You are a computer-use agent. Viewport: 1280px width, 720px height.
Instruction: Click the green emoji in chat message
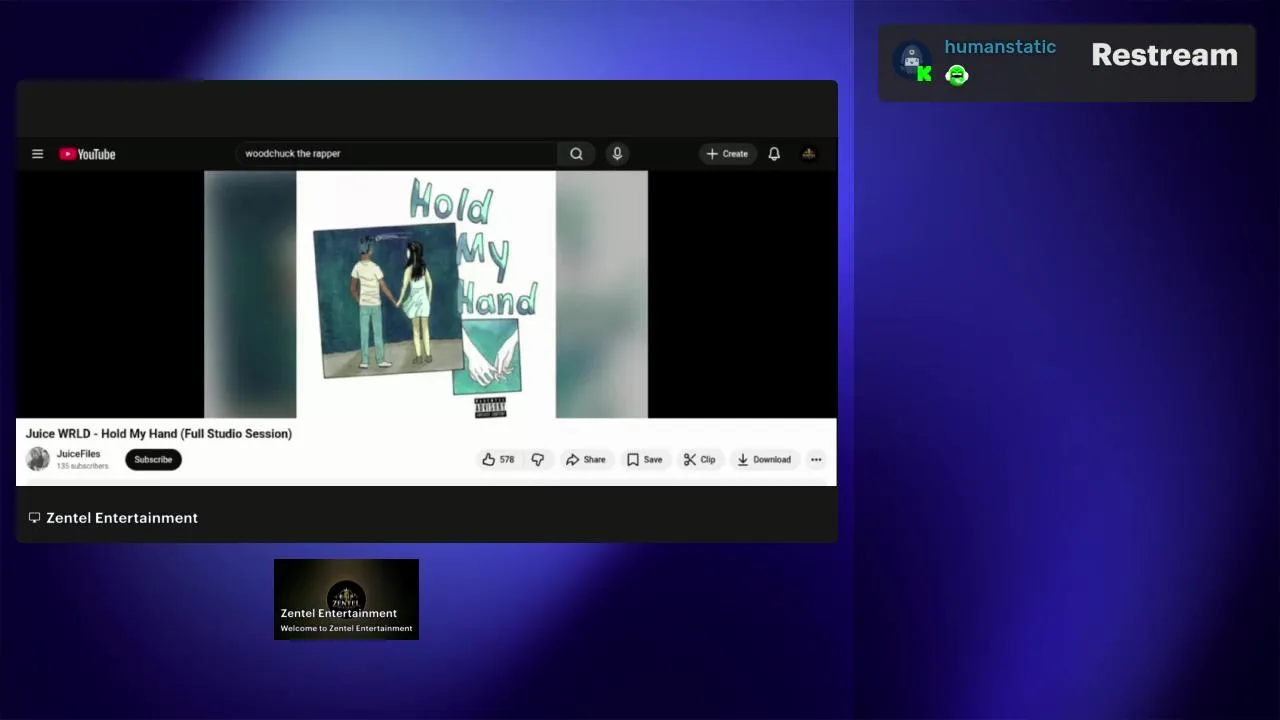pos(957,75)
